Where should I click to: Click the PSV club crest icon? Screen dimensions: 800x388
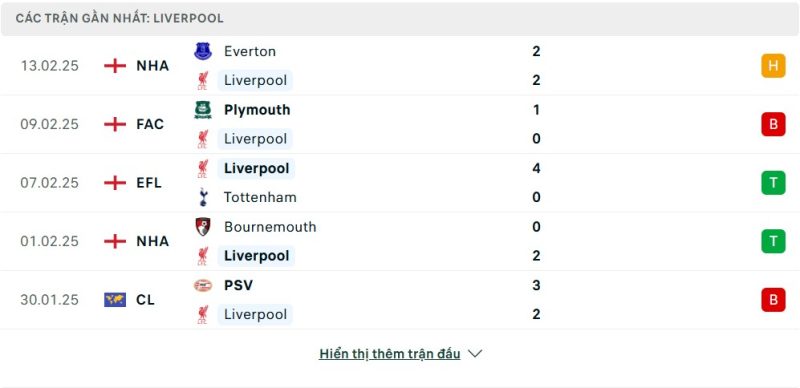[203, 285]
